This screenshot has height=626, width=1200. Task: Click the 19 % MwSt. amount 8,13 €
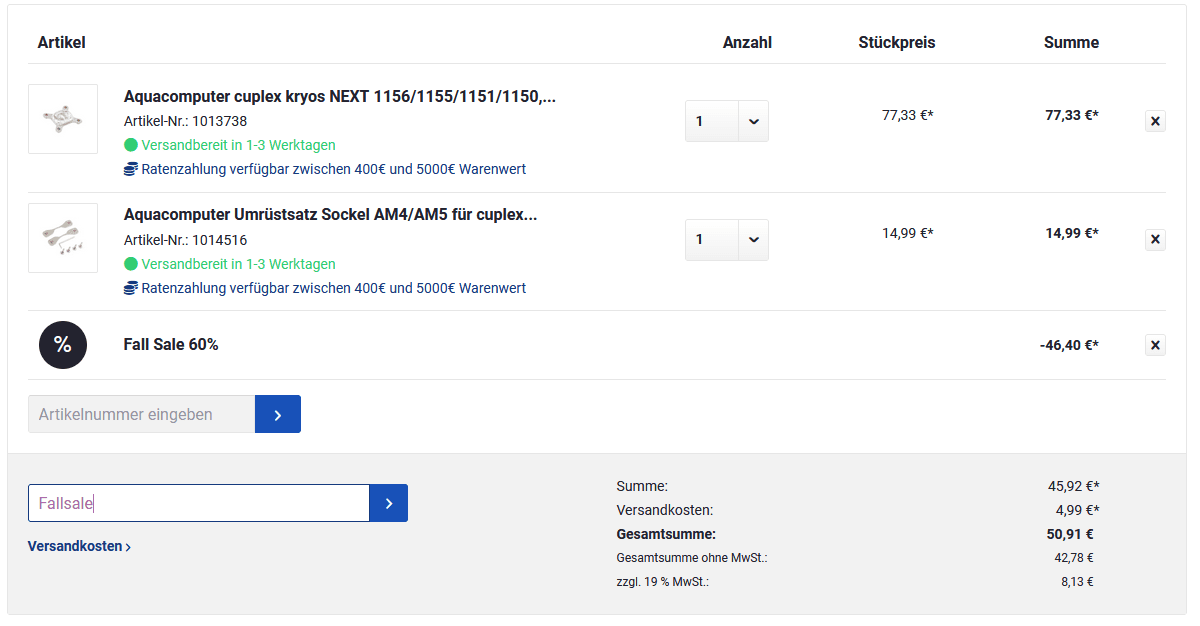click(x=1078, y=581)
